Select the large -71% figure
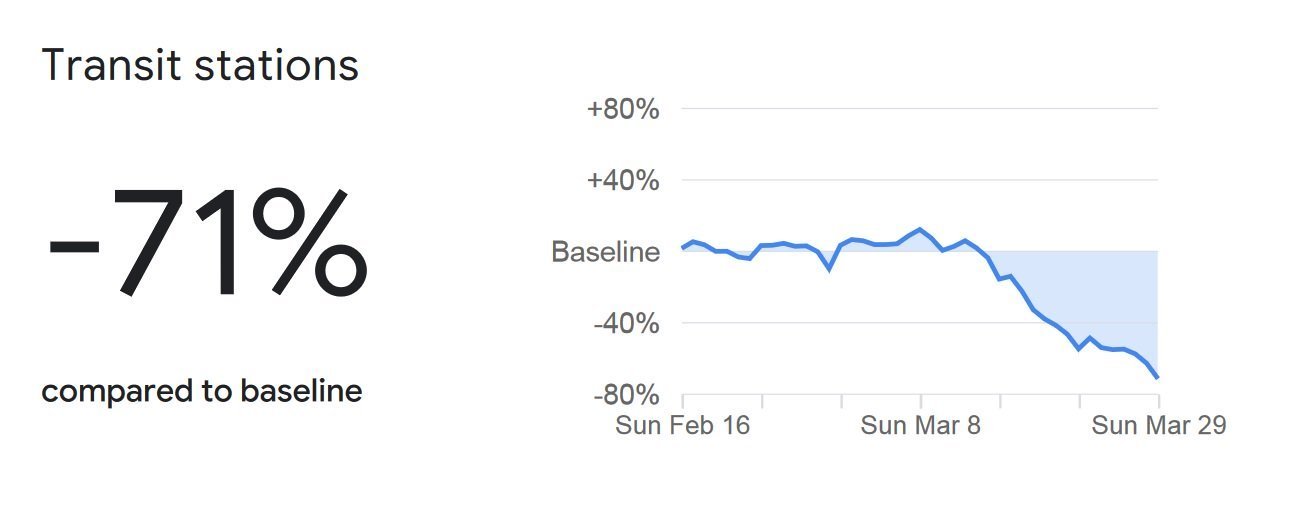Screen dimensions: 1312x513 207,244
